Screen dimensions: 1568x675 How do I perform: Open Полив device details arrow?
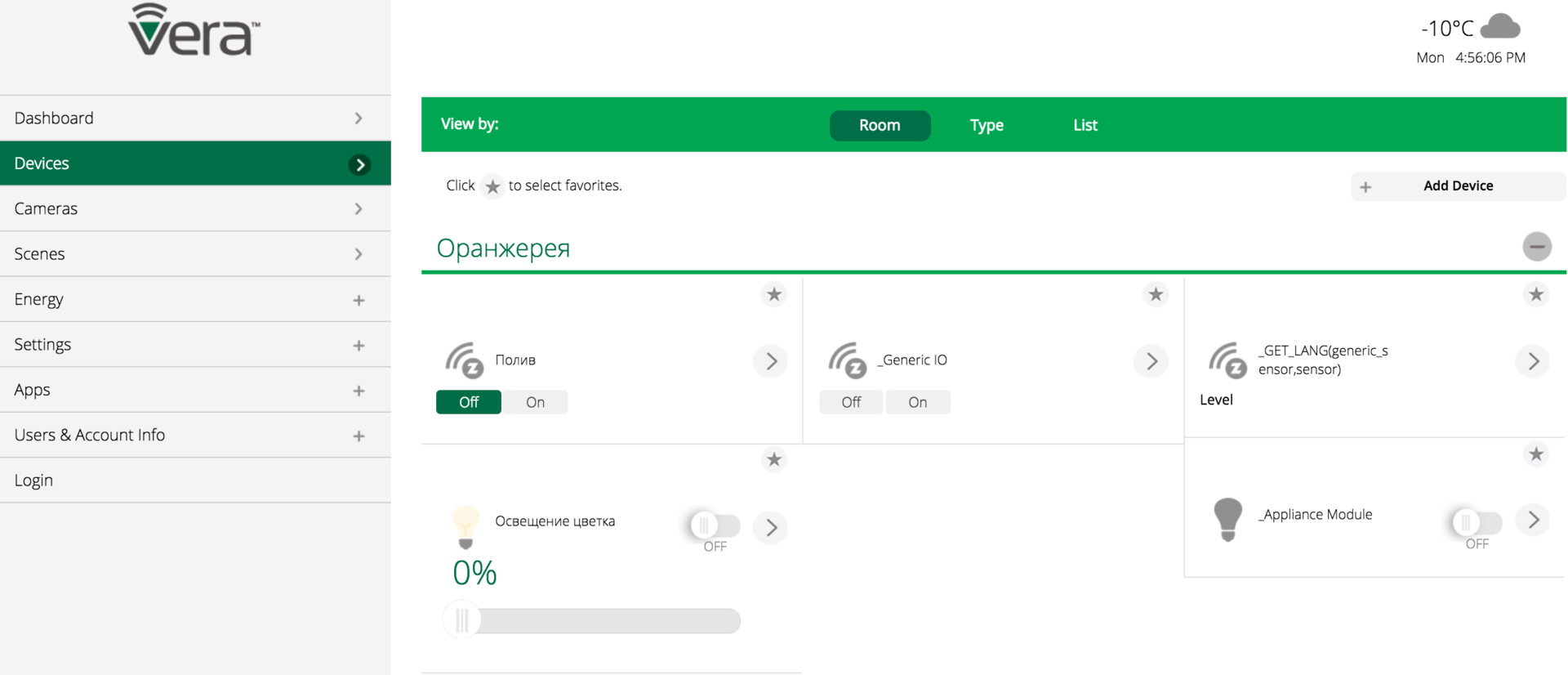tap(771, 361)
